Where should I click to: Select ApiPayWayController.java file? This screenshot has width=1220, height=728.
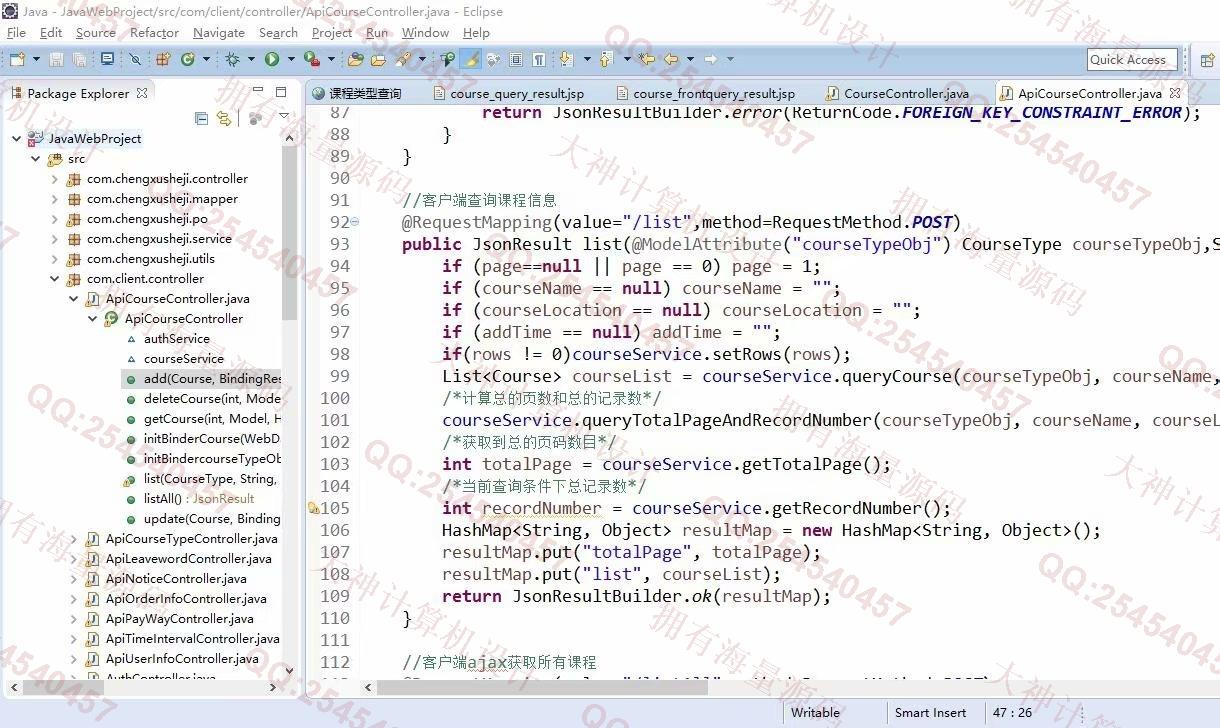[170, 619]
